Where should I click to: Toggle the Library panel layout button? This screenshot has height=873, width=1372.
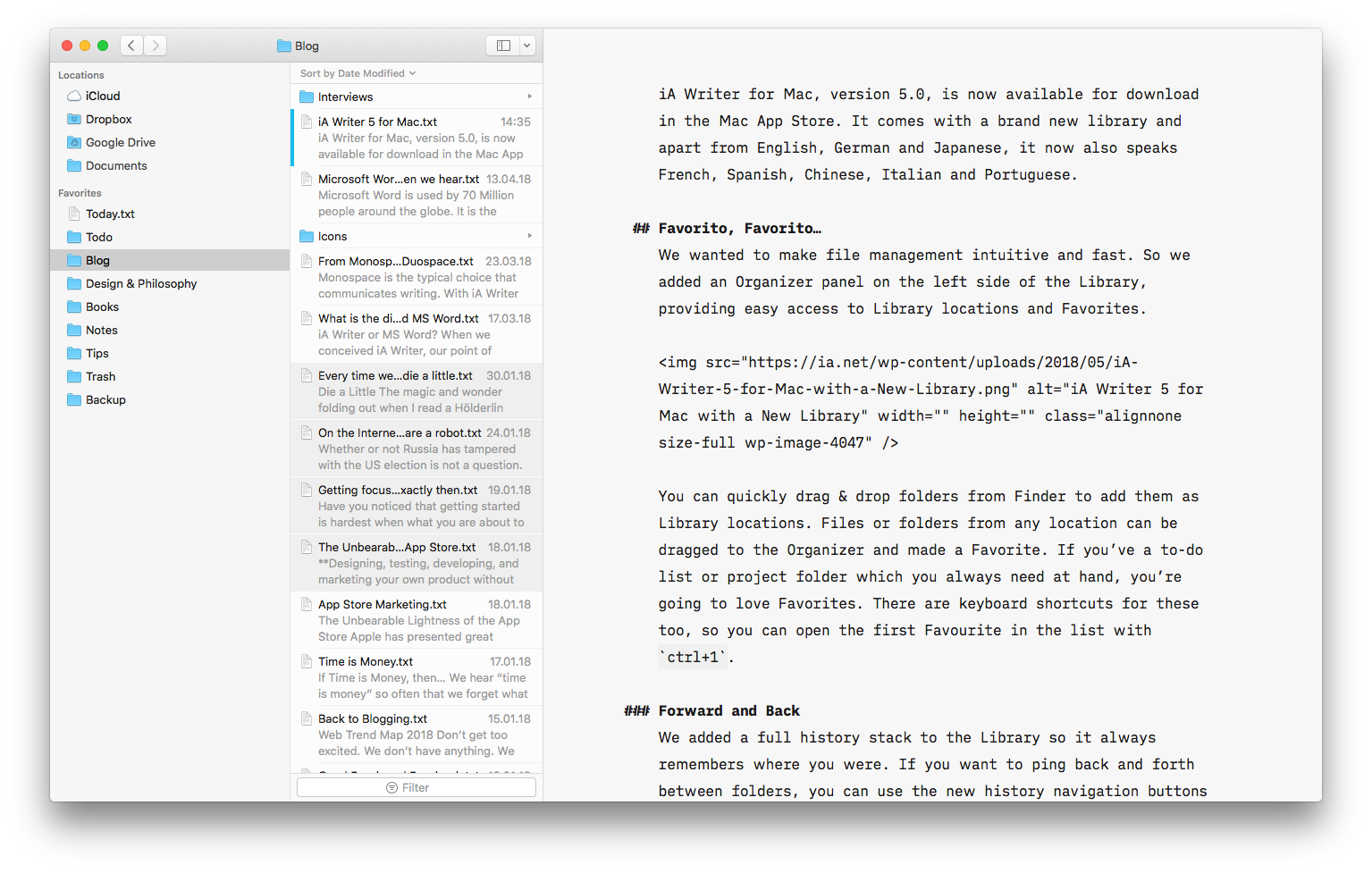[503, 46]
